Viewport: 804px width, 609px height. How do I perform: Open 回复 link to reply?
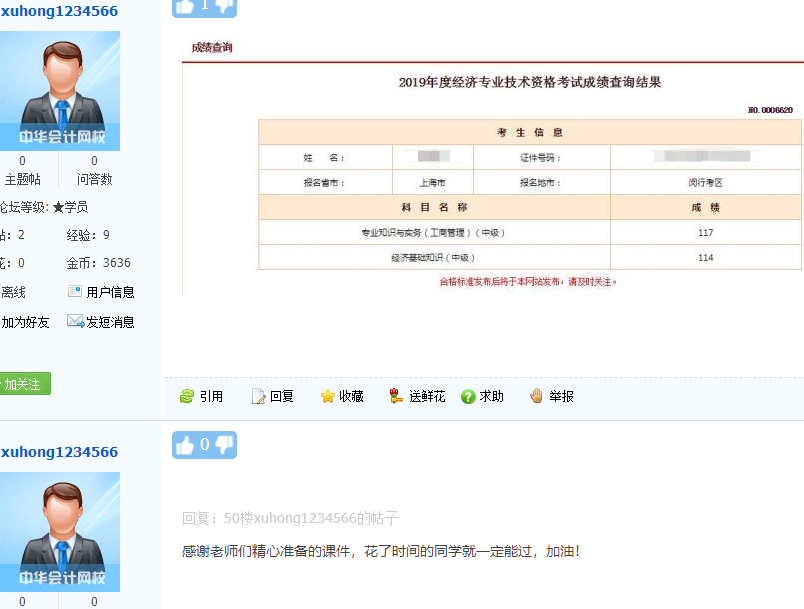(x=282, y=396)
